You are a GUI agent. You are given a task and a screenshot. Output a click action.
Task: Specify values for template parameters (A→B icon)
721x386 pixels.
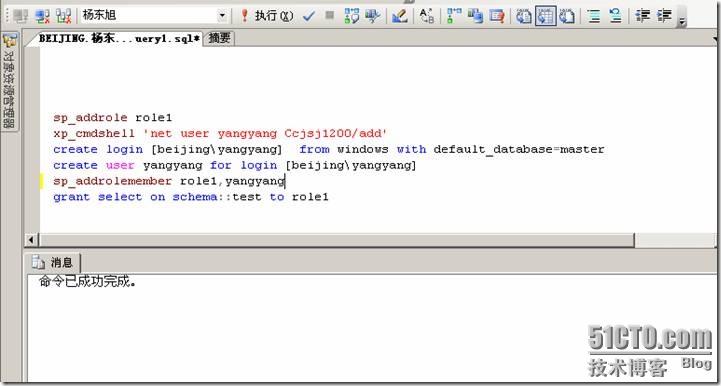[427, 16]
